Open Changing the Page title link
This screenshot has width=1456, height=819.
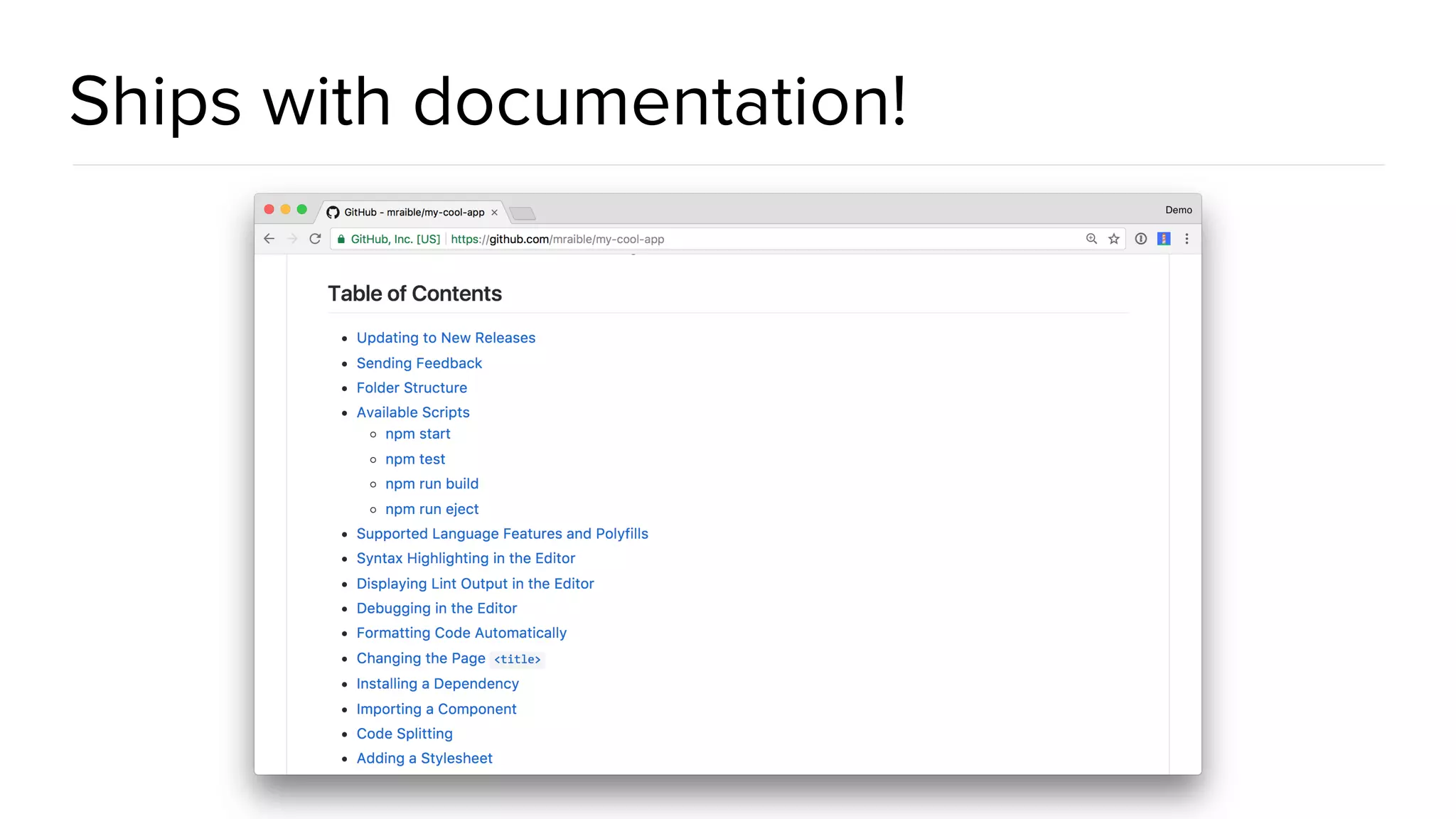(x=449, y=659)
